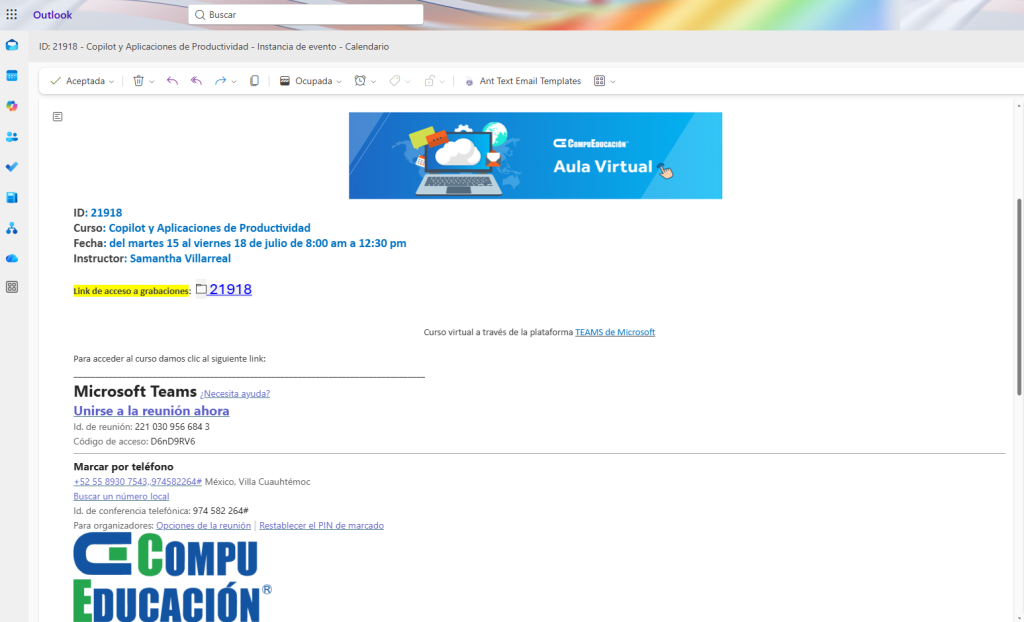This screenshot has width=1024, height=622.
Task: Open the People contacts icon
Action: click(x=12, y=136)
